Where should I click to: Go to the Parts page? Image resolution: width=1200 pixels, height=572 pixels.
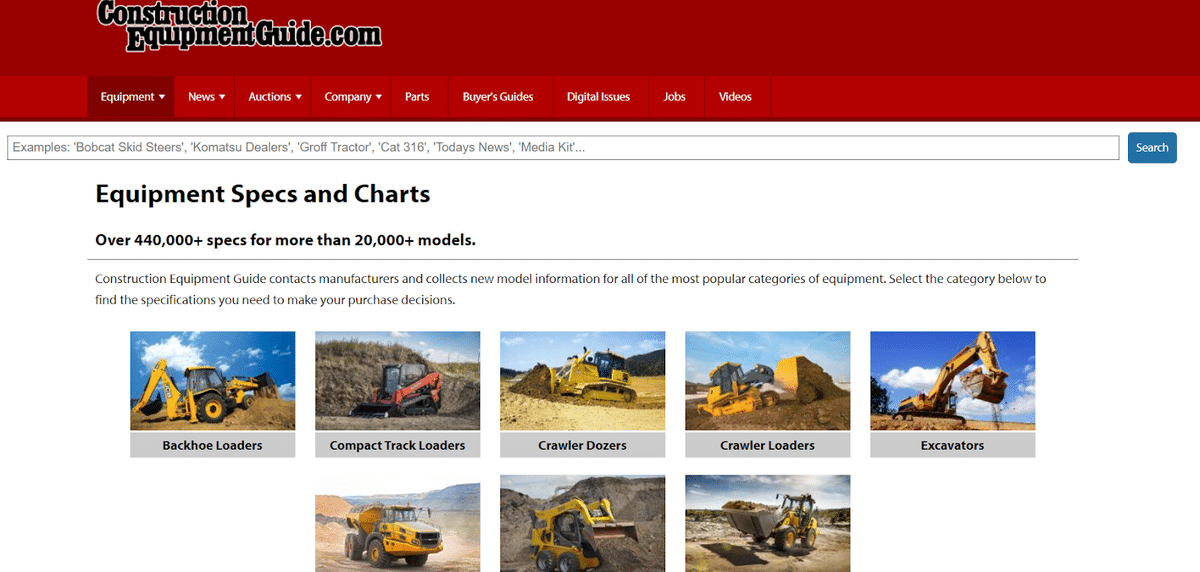(417, 97)
